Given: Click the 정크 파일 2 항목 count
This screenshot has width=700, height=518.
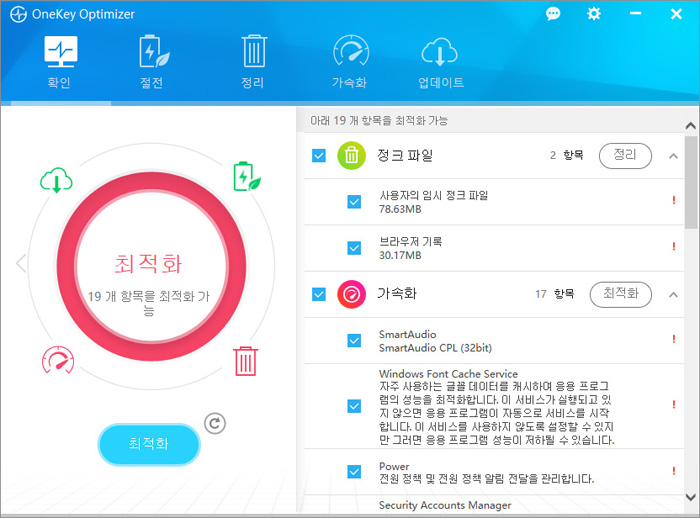Looking at the screenshot, I should coord(567,155).
